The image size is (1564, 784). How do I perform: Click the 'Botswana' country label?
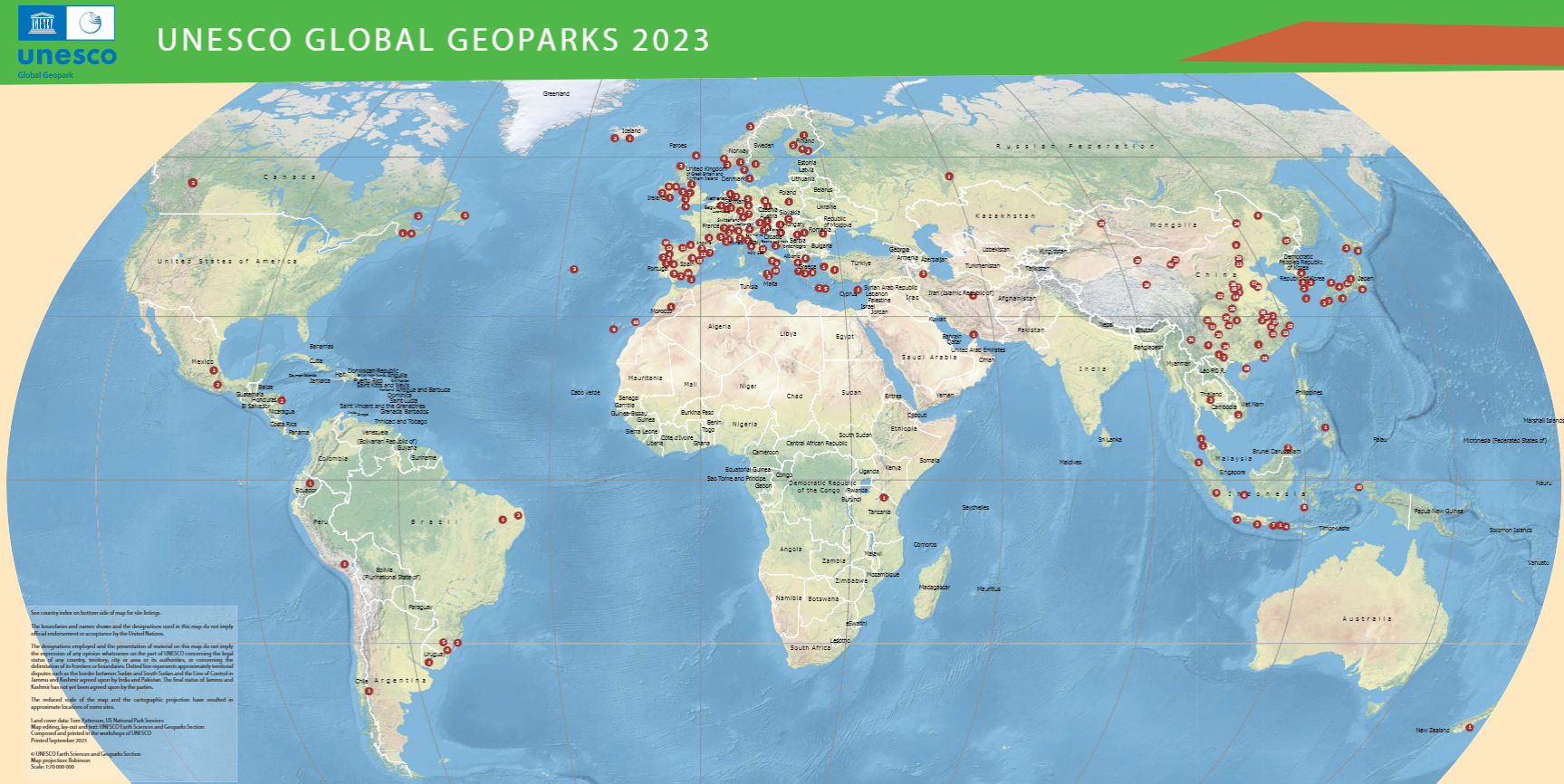click(823, 598)
